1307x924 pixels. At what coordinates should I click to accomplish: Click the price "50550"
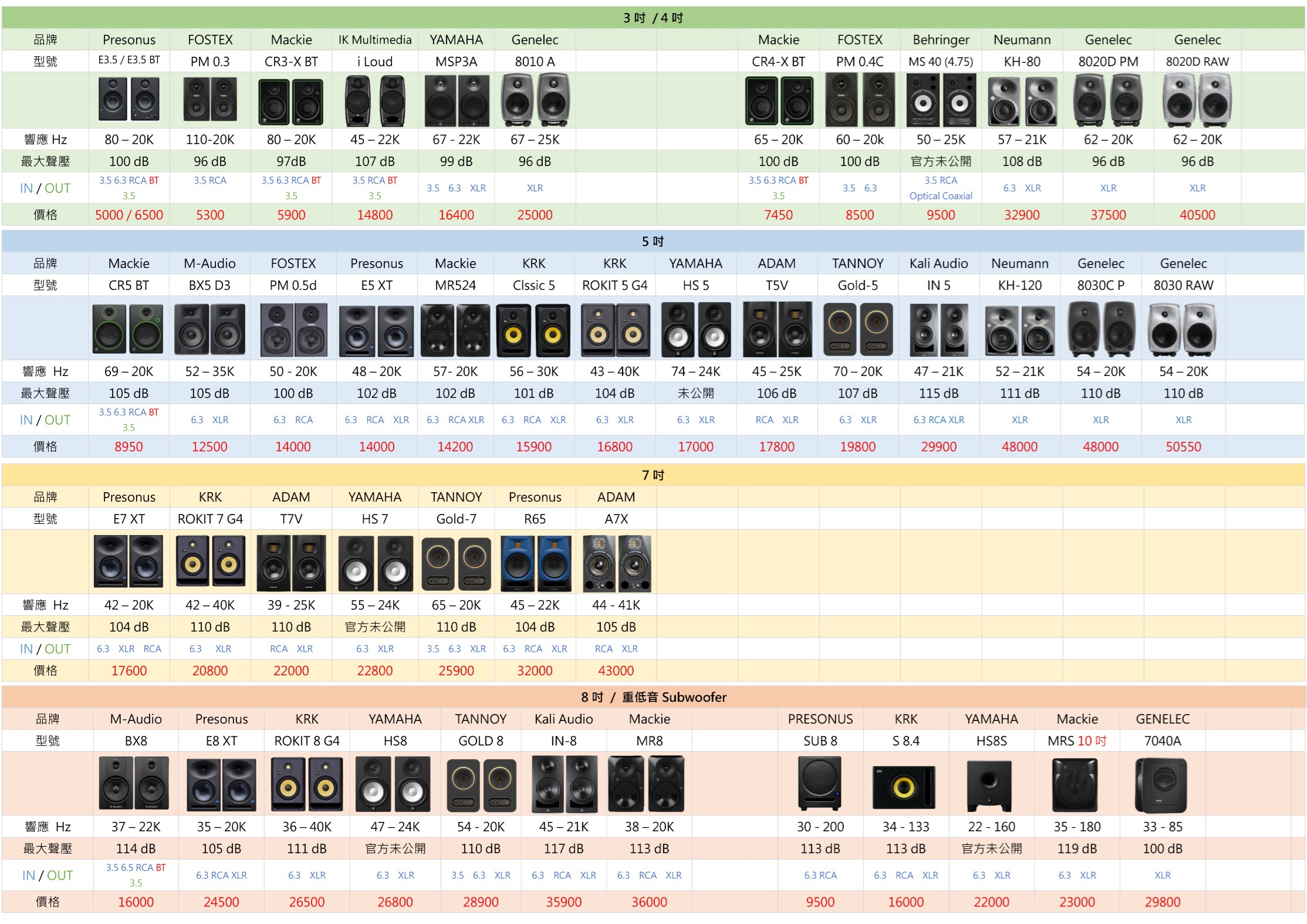point(1183,446)
